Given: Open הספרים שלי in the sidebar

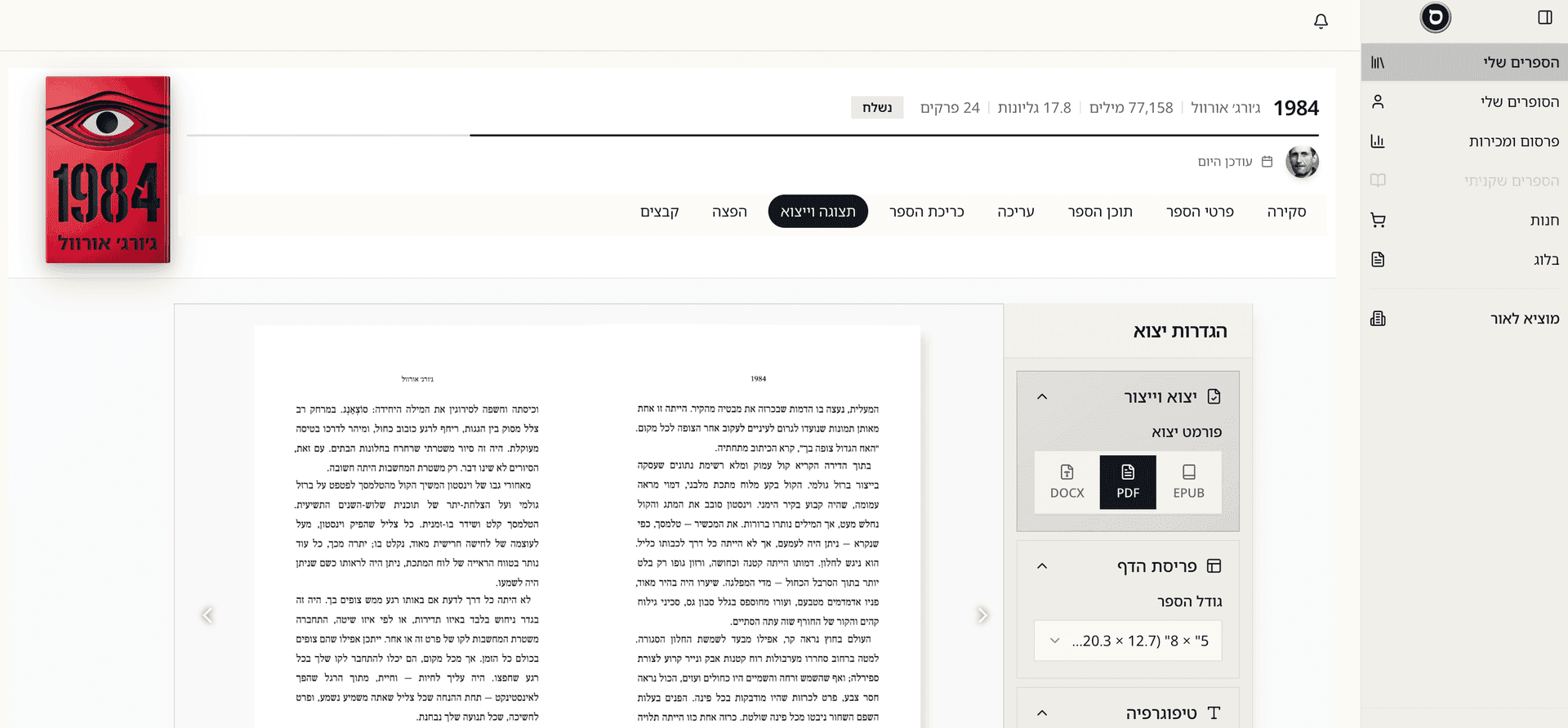Looking at the screenshot, I should (x=1464, y=62).
